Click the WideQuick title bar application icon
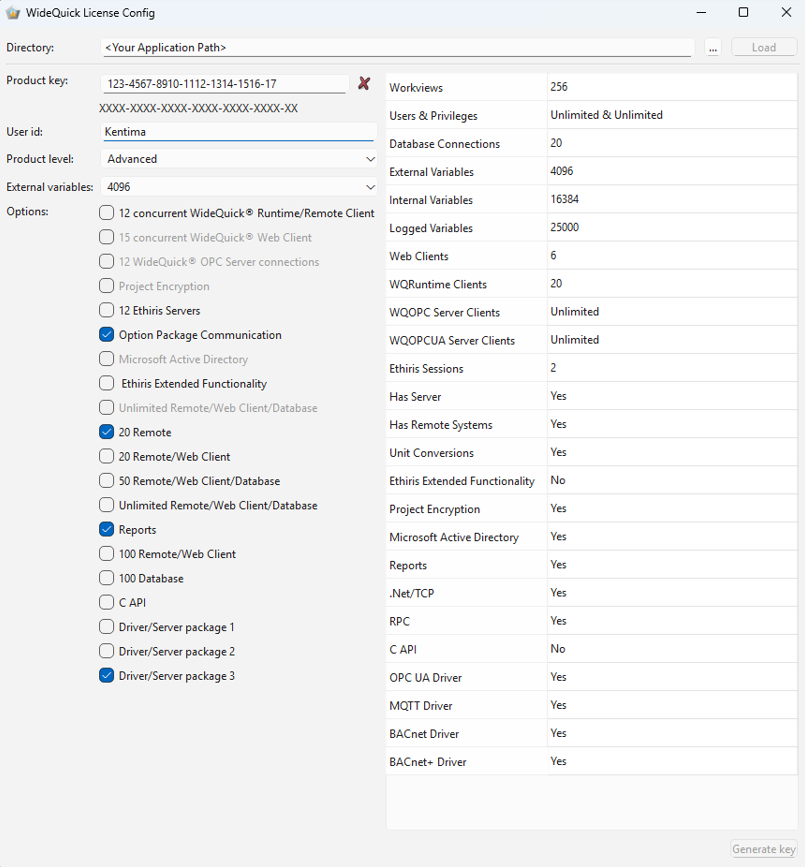The image size is (805, 867). (11, 12)
